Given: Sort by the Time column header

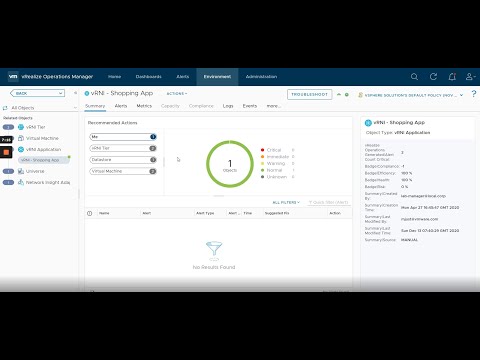Looking at the screenshot, I should [x=248, y=213].
